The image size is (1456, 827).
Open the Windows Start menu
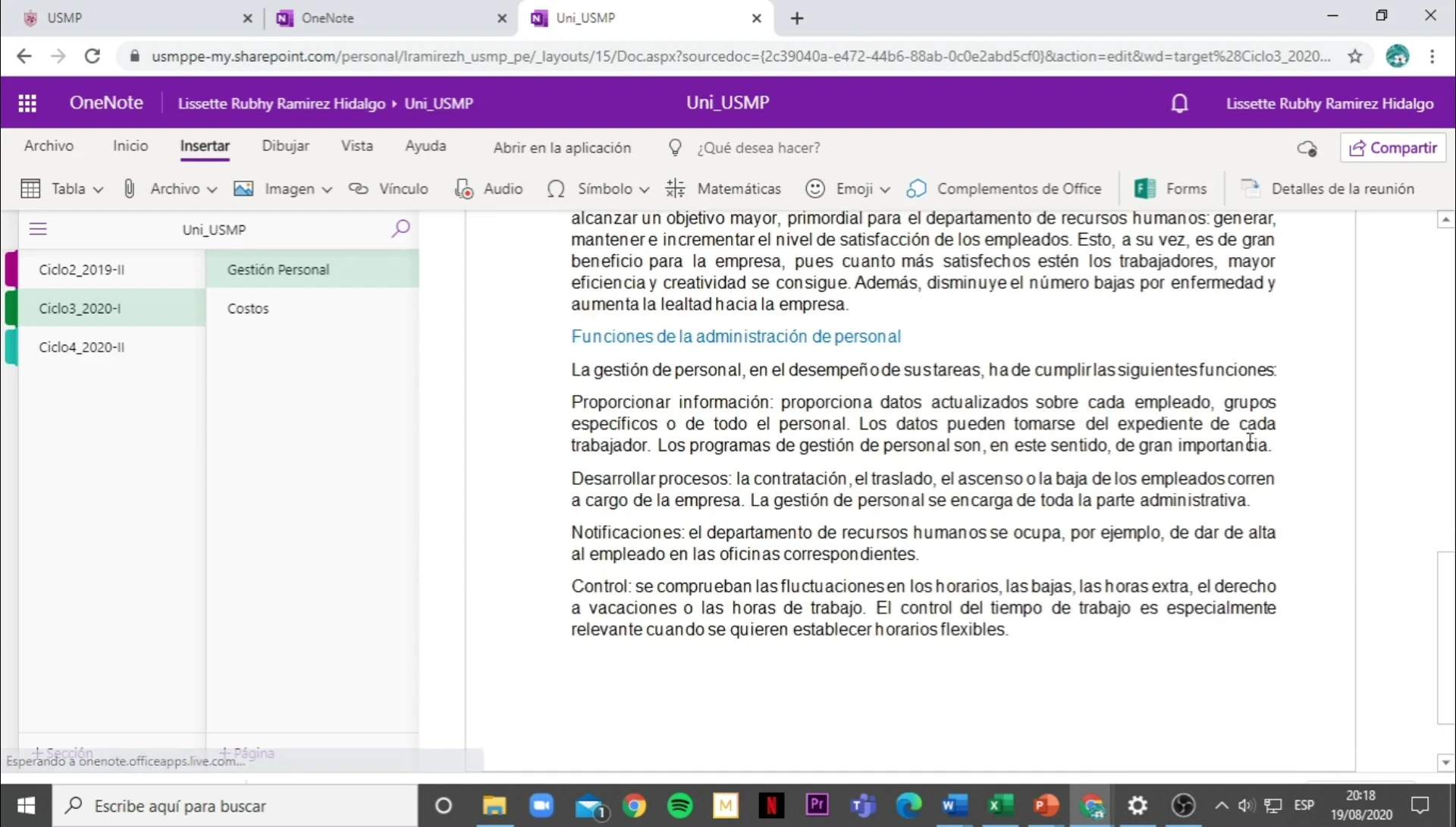pyautogui.click(x=26, y=806)
